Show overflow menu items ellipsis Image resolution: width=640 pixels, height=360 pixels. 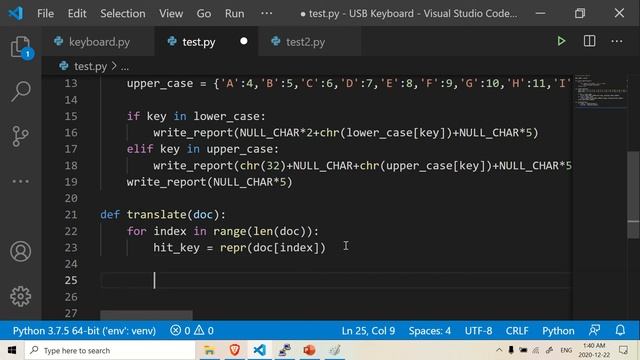click(x=267, y=13)
